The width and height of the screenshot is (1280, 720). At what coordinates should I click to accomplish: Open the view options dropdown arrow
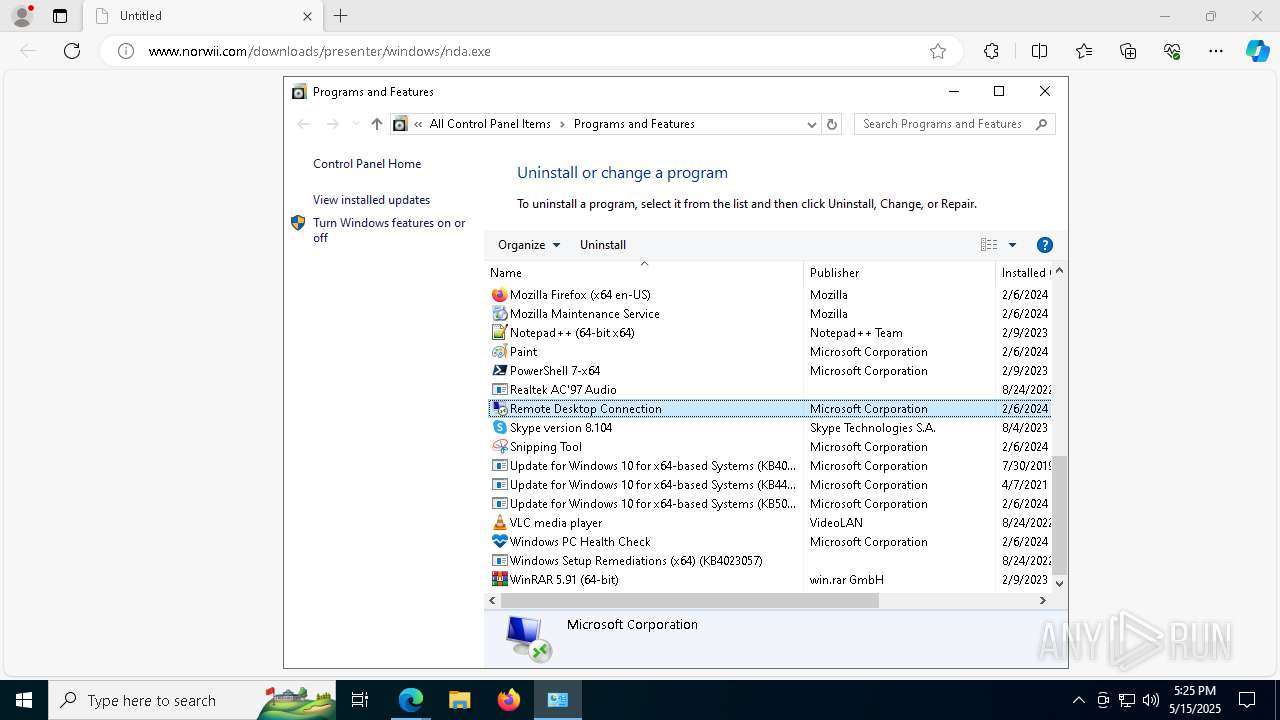(1012, 245)
